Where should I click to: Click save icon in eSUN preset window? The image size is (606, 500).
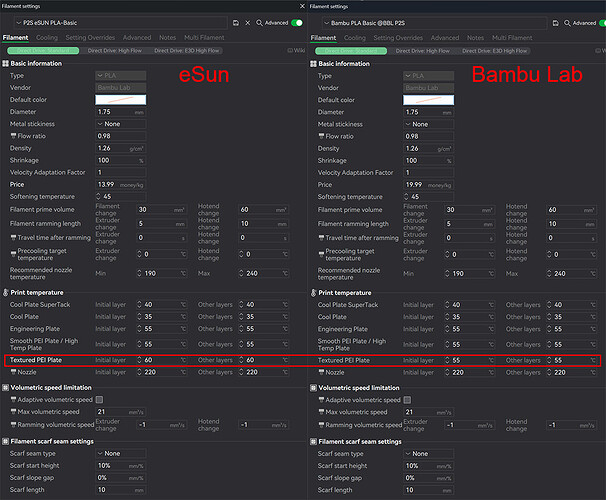[236, 23]
